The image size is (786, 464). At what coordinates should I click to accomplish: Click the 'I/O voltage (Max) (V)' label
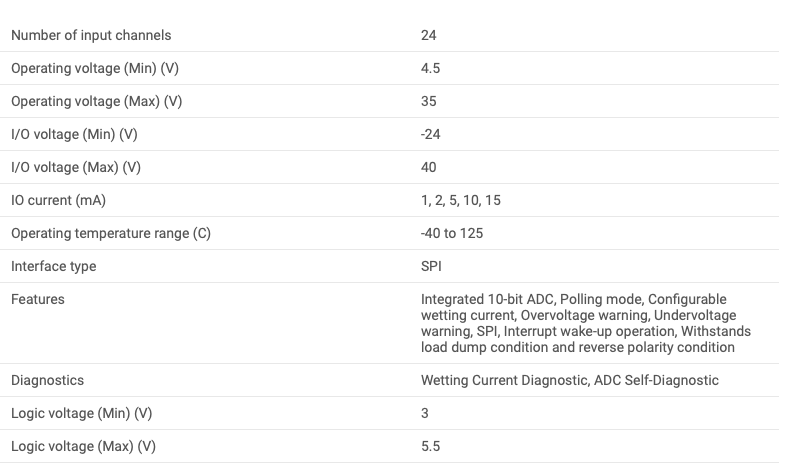pos(76,168)
